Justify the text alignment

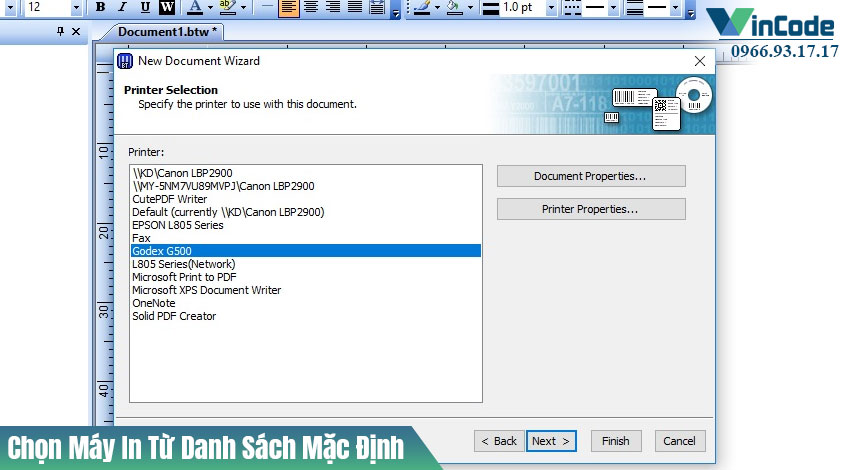coord(355,7)
